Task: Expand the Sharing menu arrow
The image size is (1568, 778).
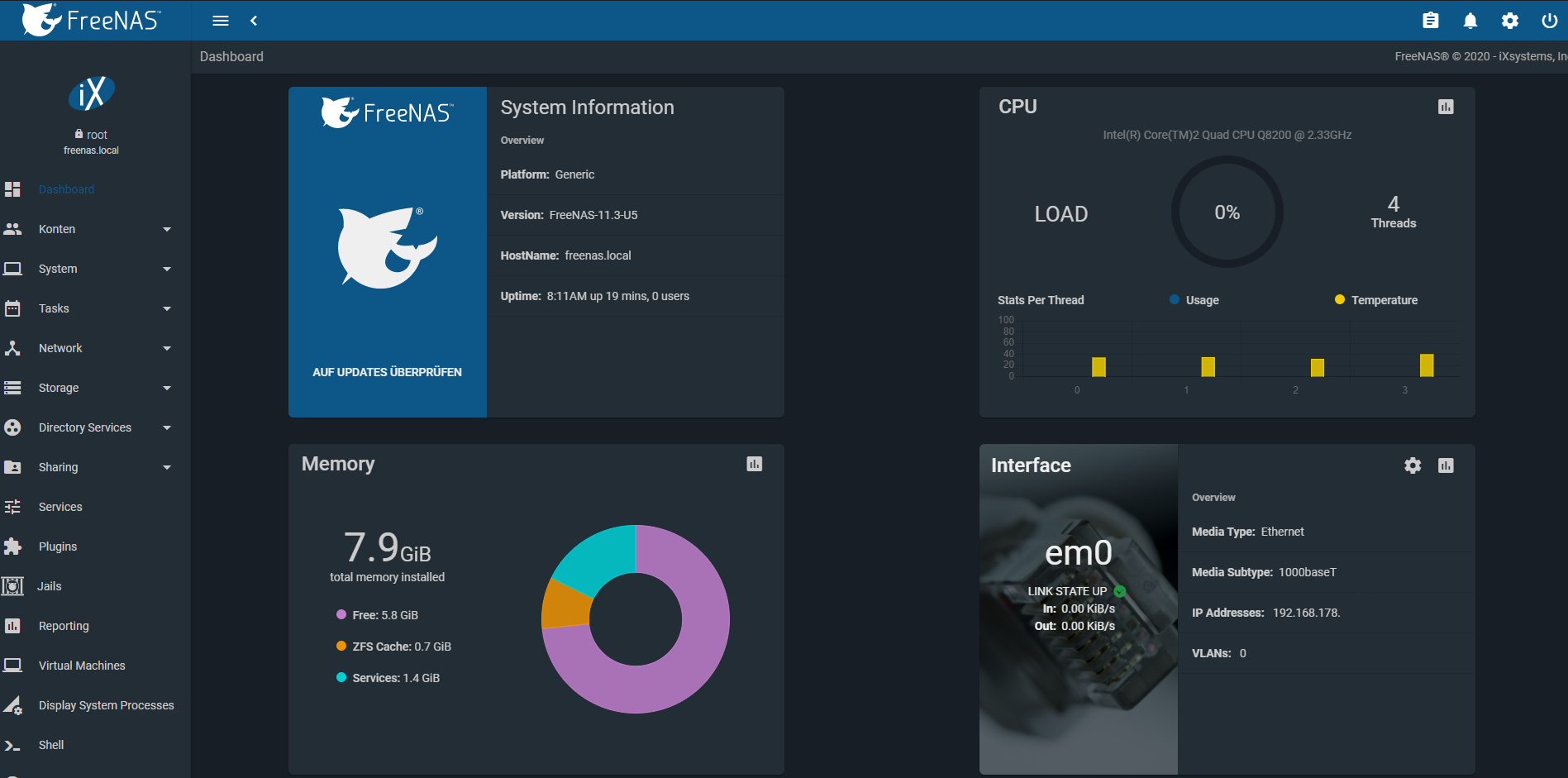Action: click(x=167, y=467)
